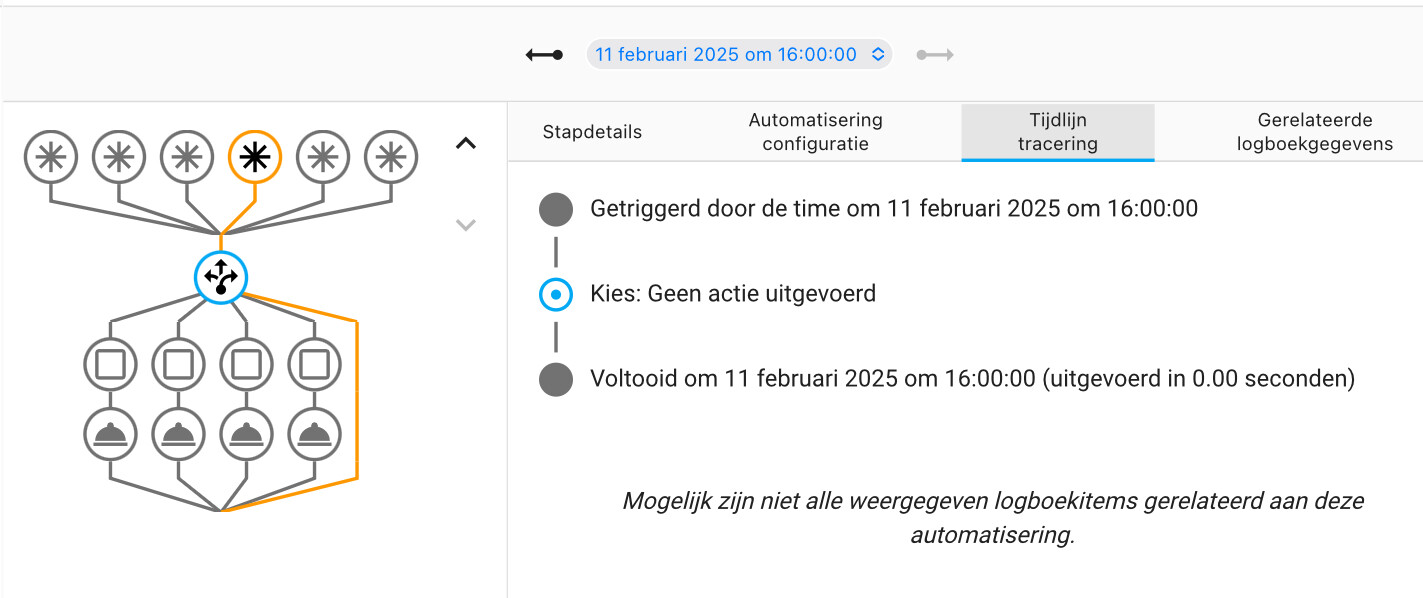Select the choose branch node
This screenshot has height=598, width=1423.
pyautogui.click(x=220, y=277)
